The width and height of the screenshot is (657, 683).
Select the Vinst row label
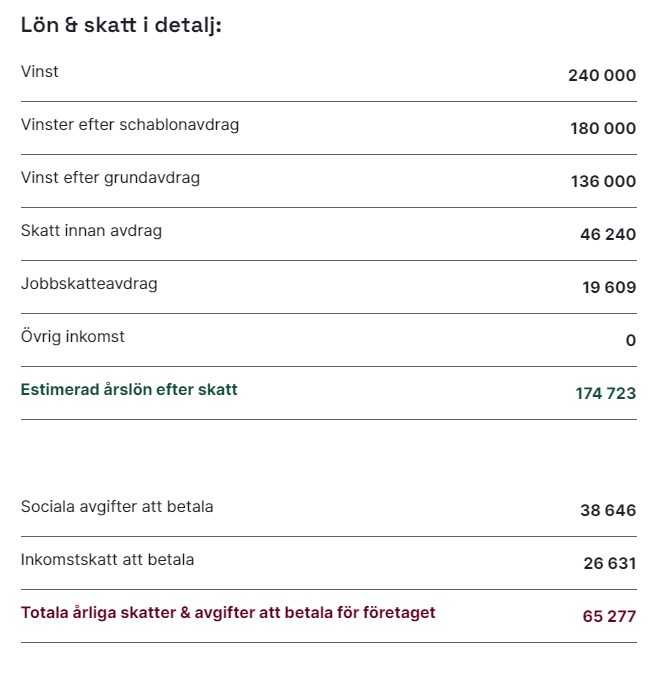coord(40,72)
